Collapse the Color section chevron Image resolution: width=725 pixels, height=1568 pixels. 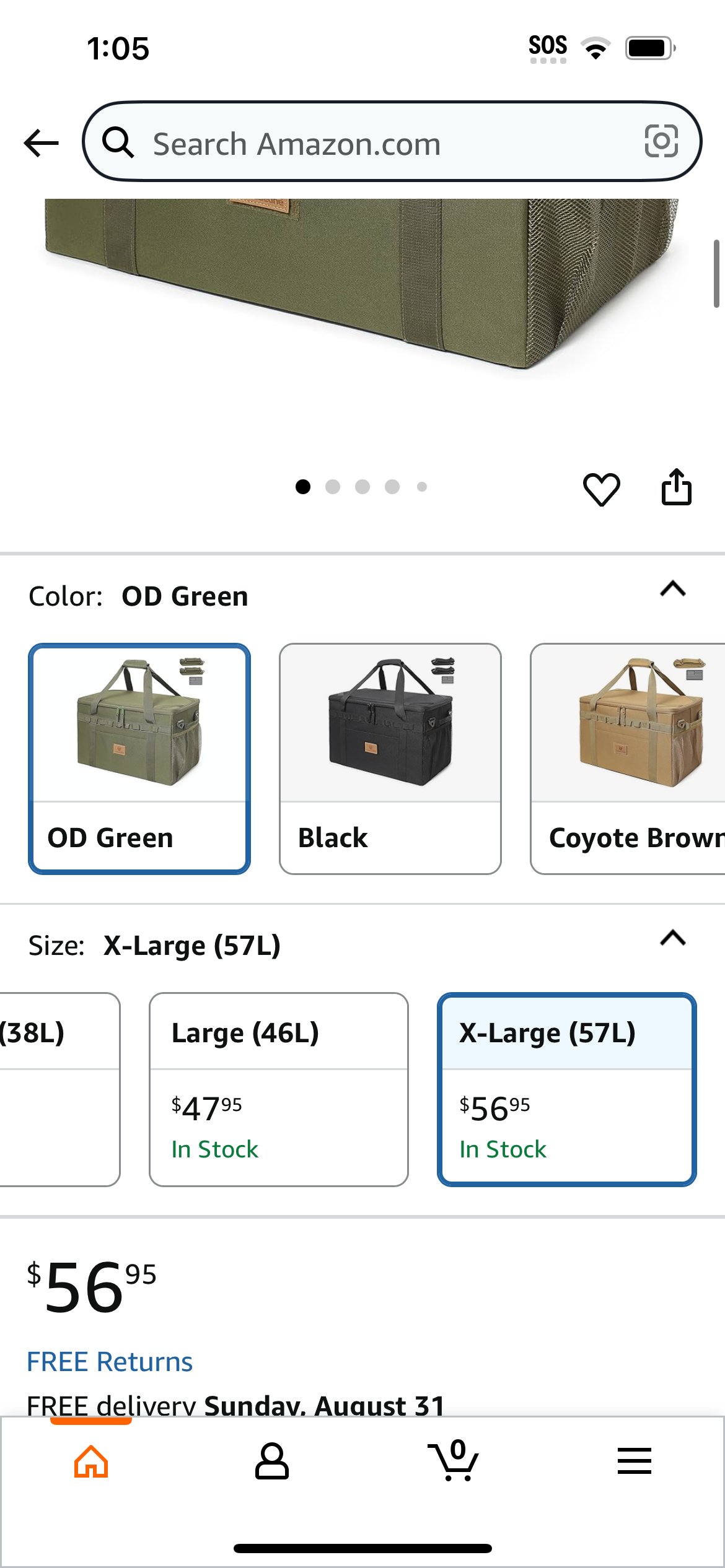673,588
